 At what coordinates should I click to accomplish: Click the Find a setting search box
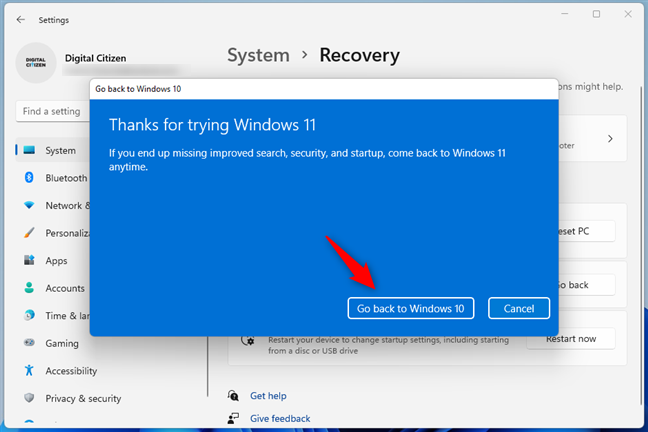pos(52,111)
